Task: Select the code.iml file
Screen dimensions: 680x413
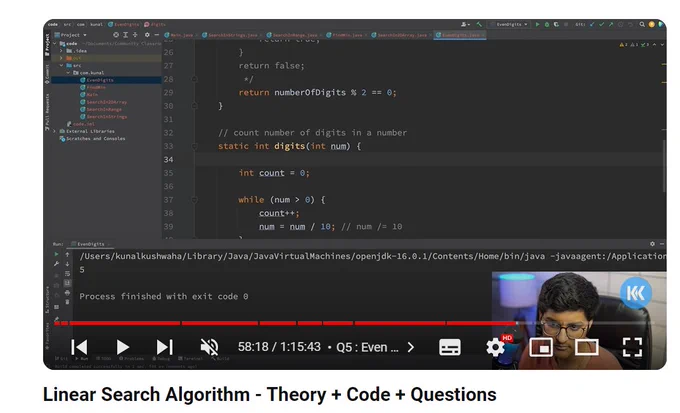Action: (x=81, y=124)
